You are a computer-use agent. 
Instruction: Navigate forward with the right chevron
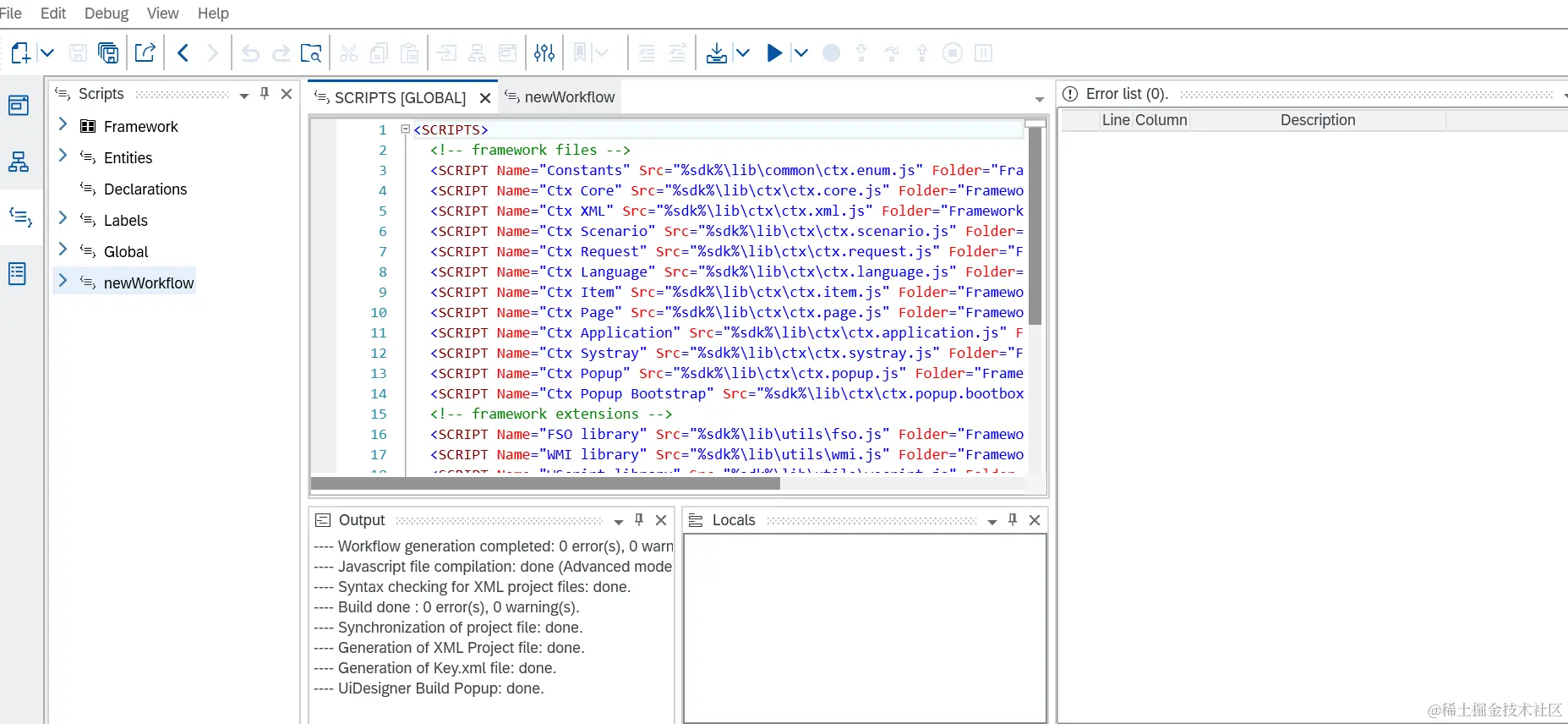point(212,52)
